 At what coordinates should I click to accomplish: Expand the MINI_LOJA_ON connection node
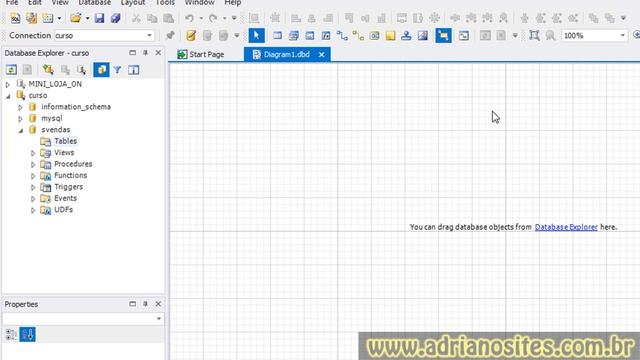click(x=8, y=84)
